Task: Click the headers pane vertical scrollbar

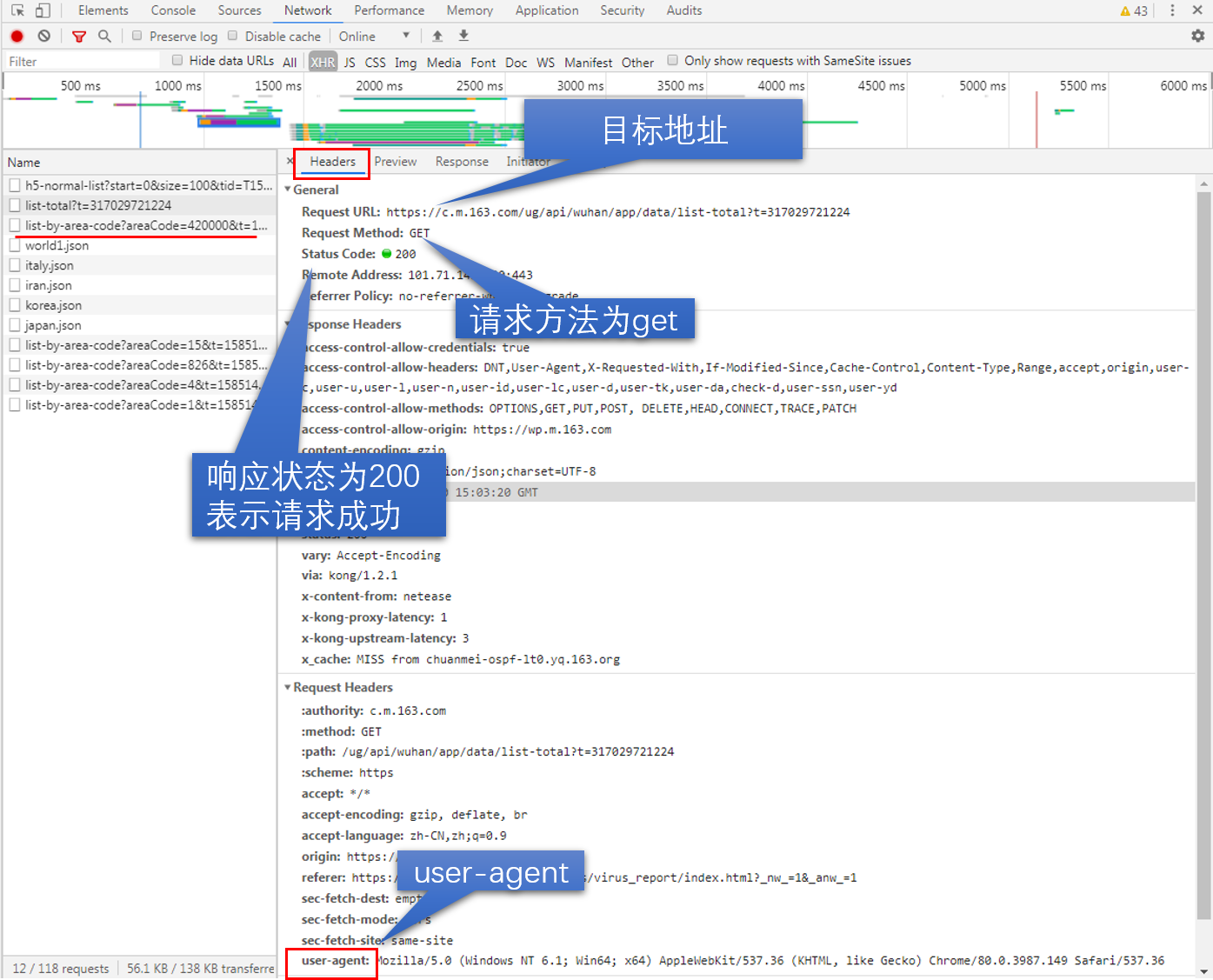Action: 1203,557
